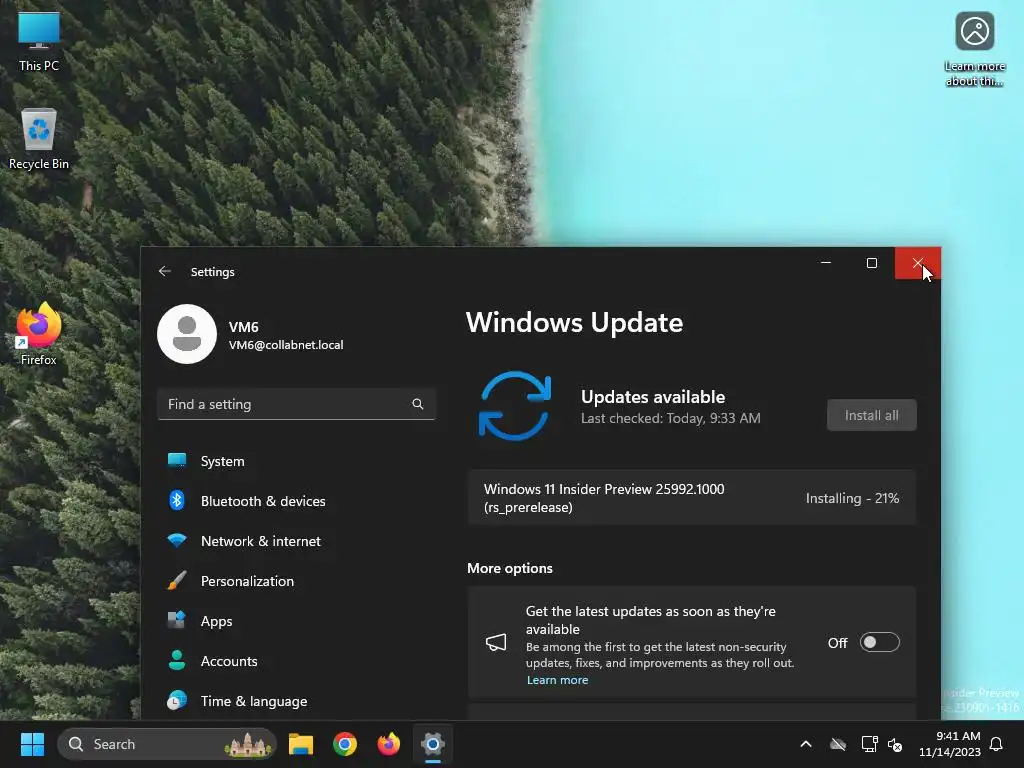Open the notification bell icon
Viewport: 1024px width, 768px height.
click(x=997, y=744)
